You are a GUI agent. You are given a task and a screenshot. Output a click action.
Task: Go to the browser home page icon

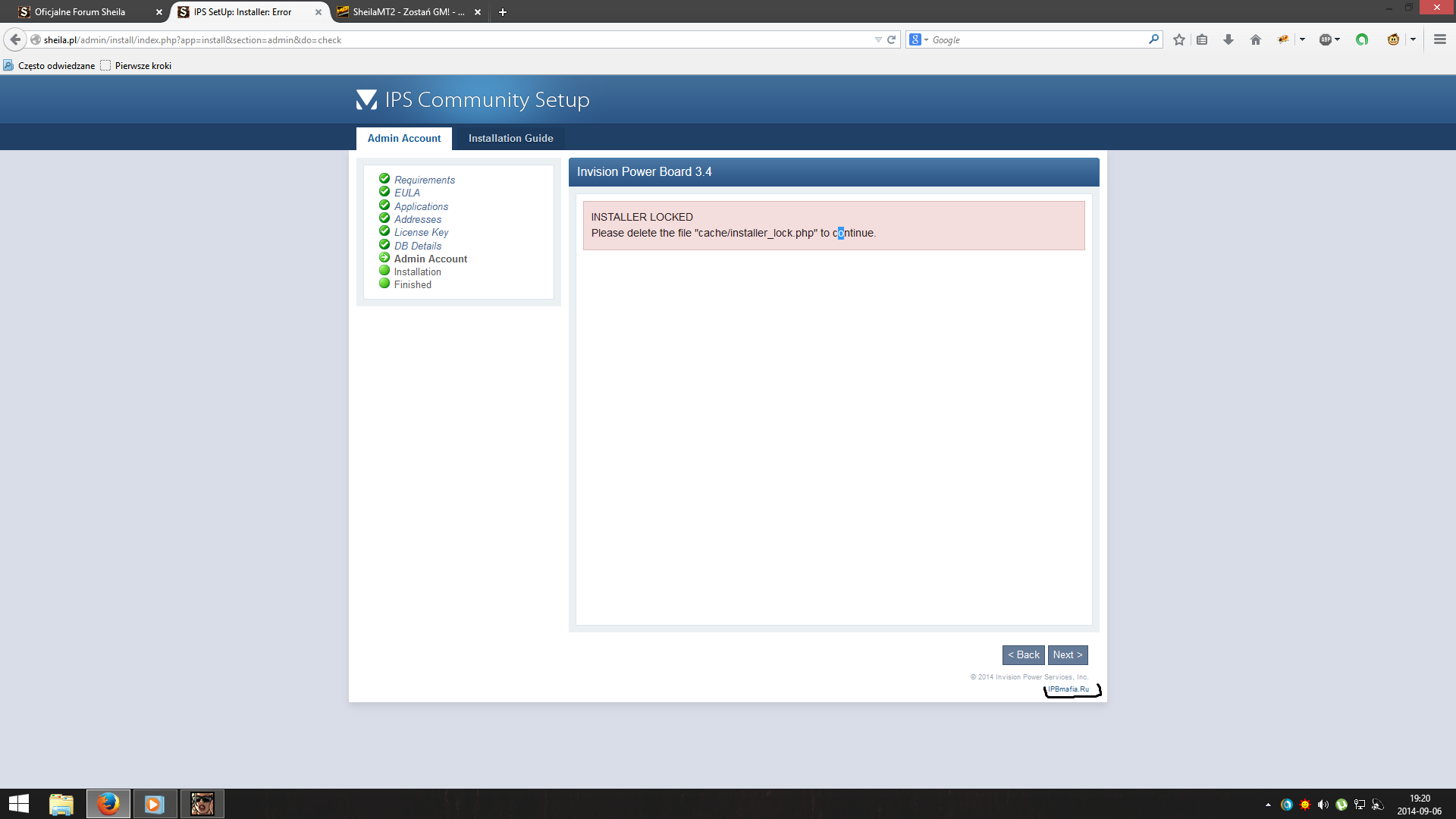(x=1256, y=39)
